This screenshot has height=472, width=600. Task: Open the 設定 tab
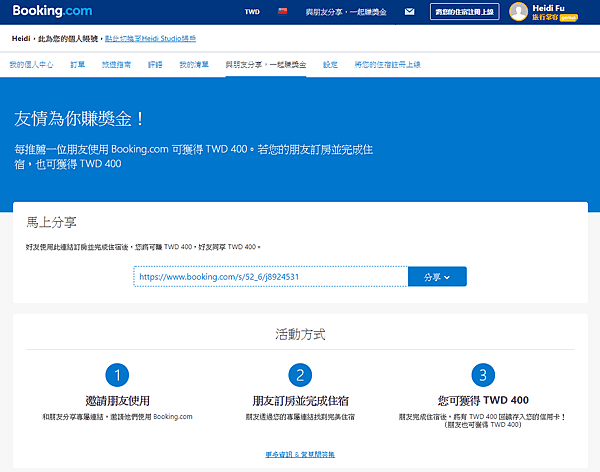(330, 65)
